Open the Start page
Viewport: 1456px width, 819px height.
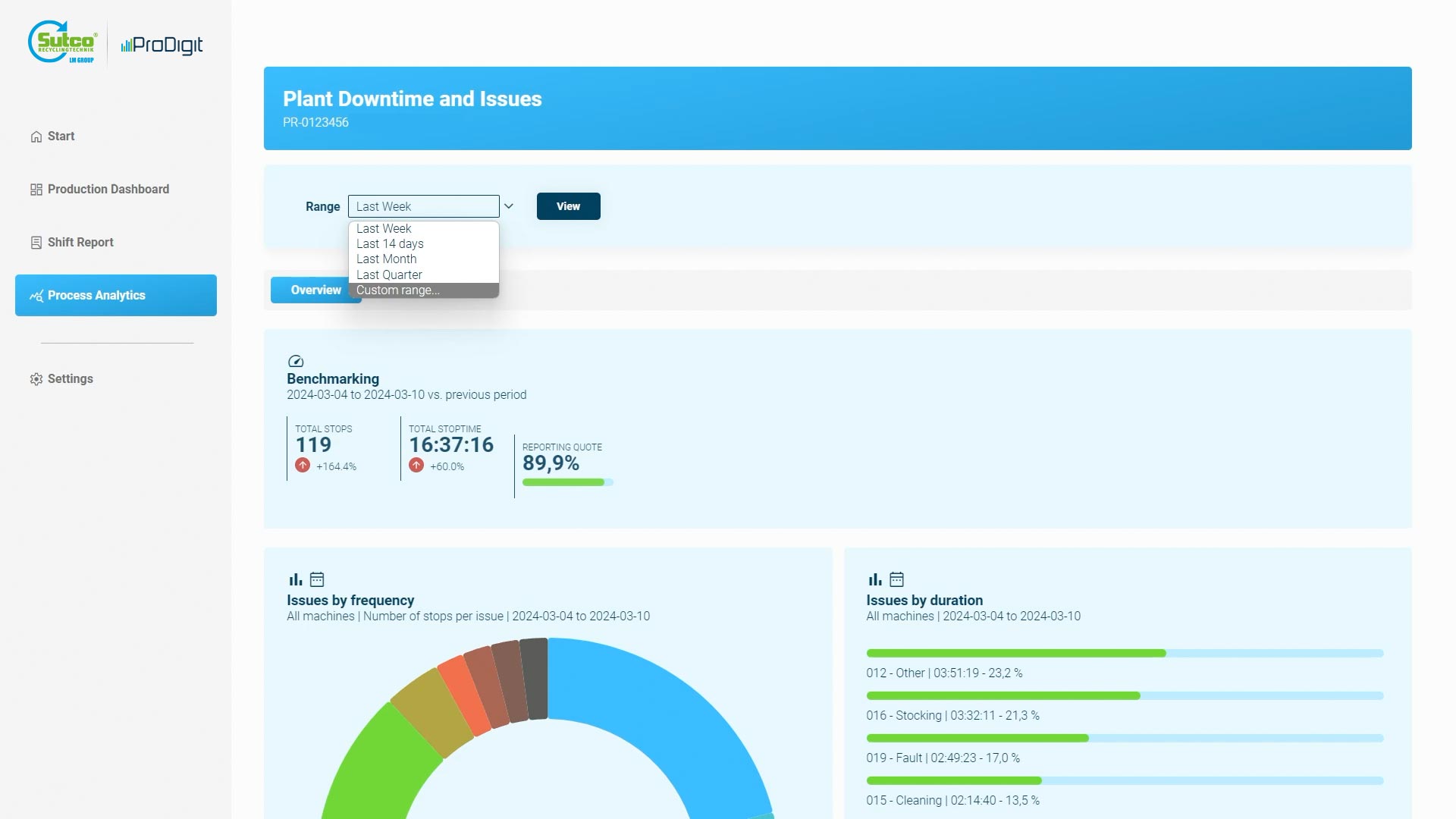(116, 136)
